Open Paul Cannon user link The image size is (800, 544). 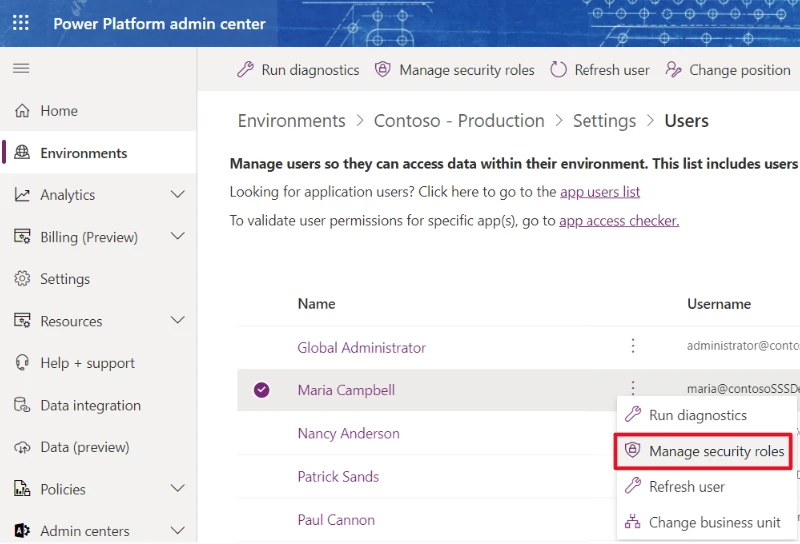tap(336, 520)
